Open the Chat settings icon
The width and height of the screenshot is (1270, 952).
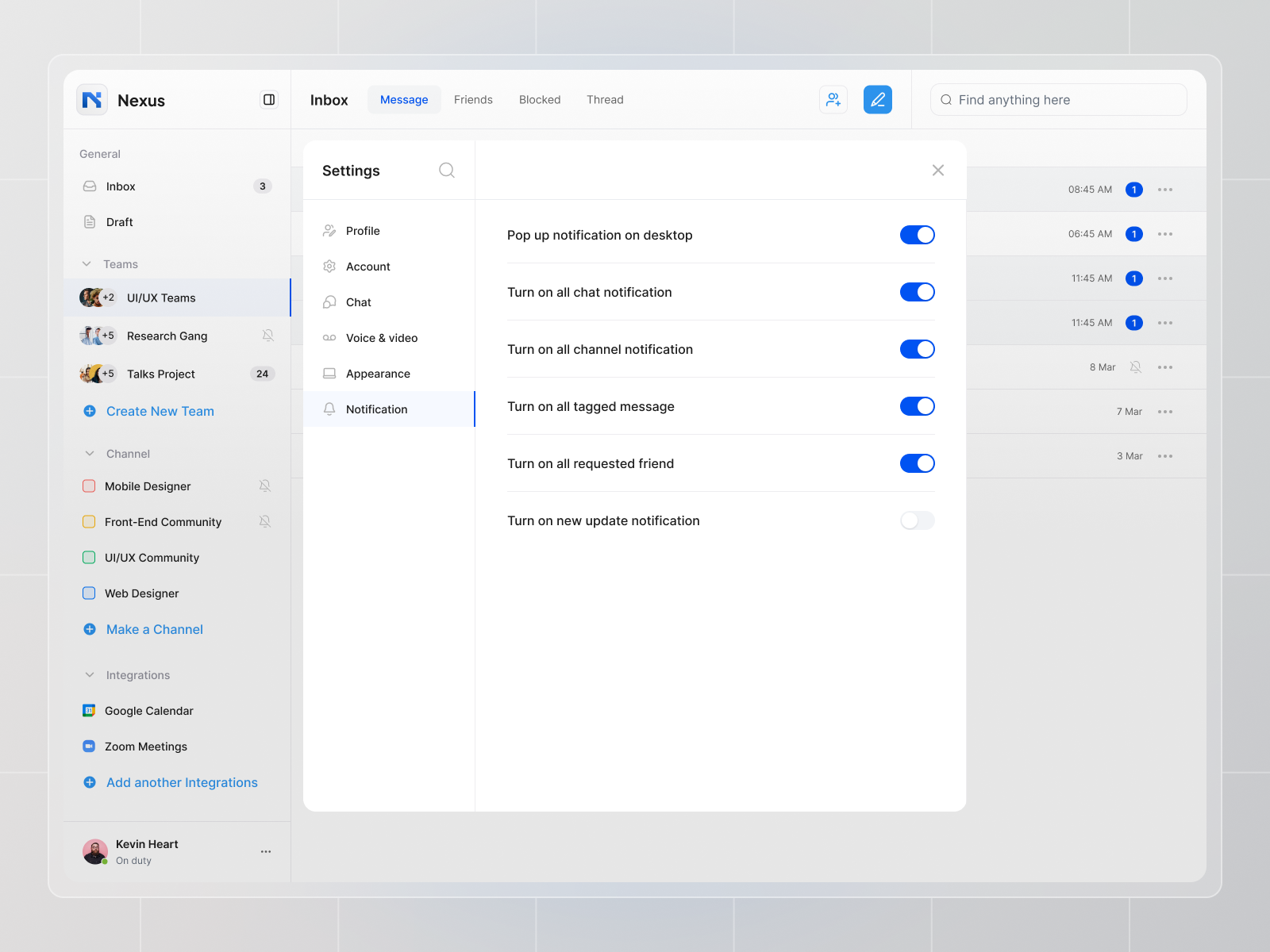pos(329,302)
